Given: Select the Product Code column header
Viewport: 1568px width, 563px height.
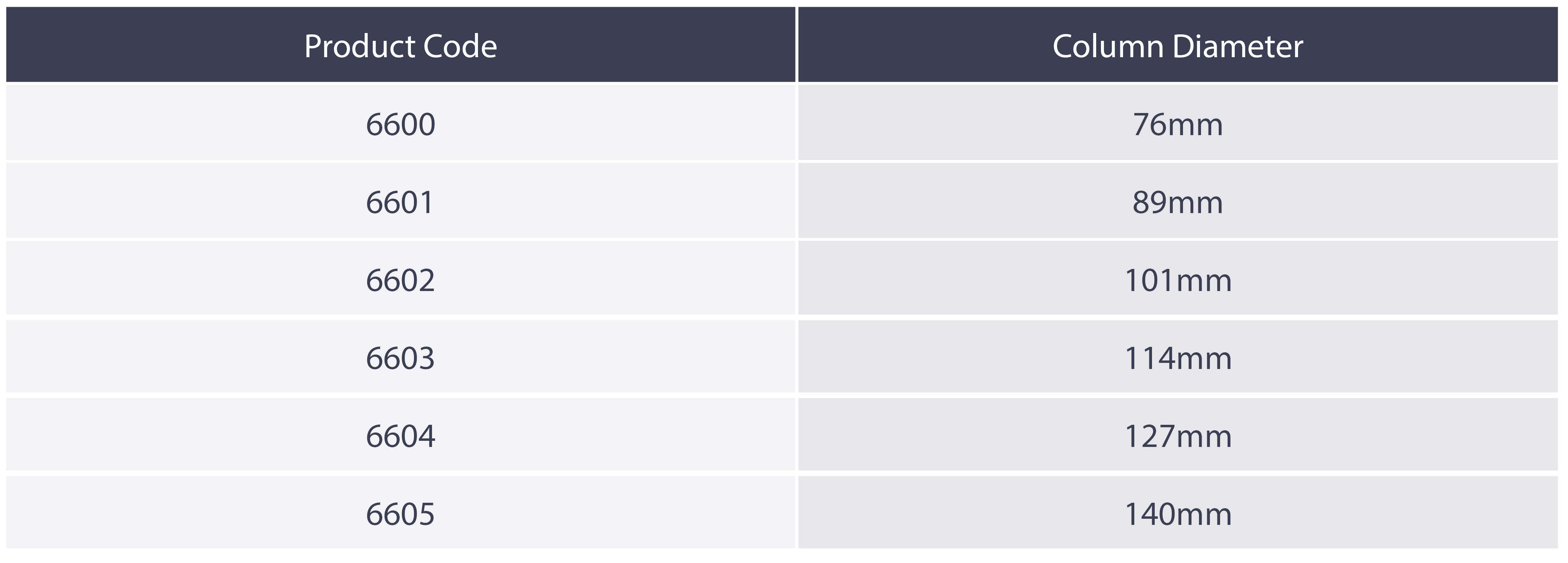Looking at the screenshot, I should tap(401, 45).
